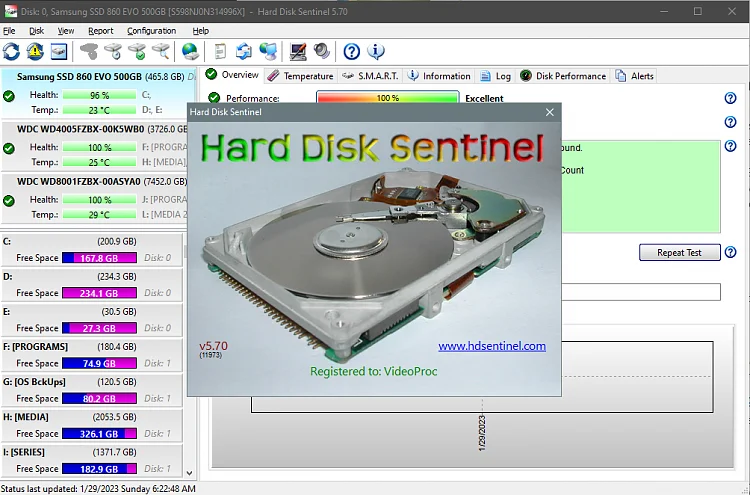Open the Report menu
Image resolution: width=750 pixels, height=495 pixels.
click(100, 31)
